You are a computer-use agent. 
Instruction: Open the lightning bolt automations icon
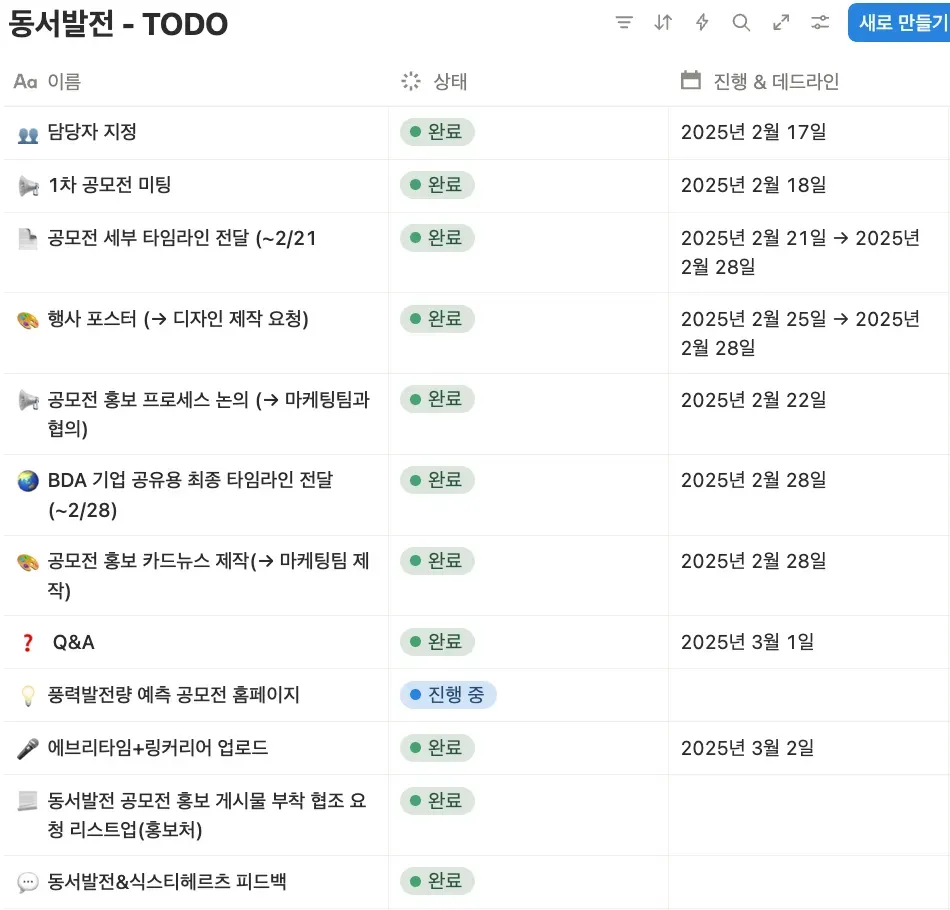point(702,23)
